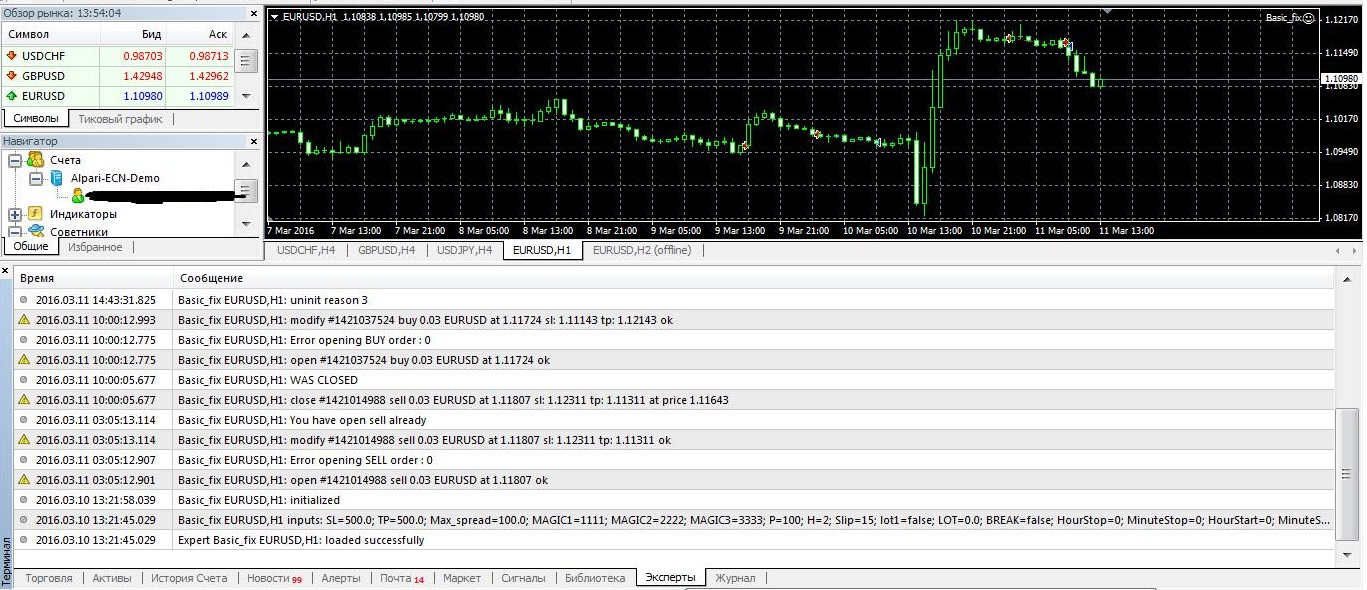Open the EURUSD,H2 (offline) chart tab
The height and width of the screenshot is (590, 1367).
[x=642, y=250]
